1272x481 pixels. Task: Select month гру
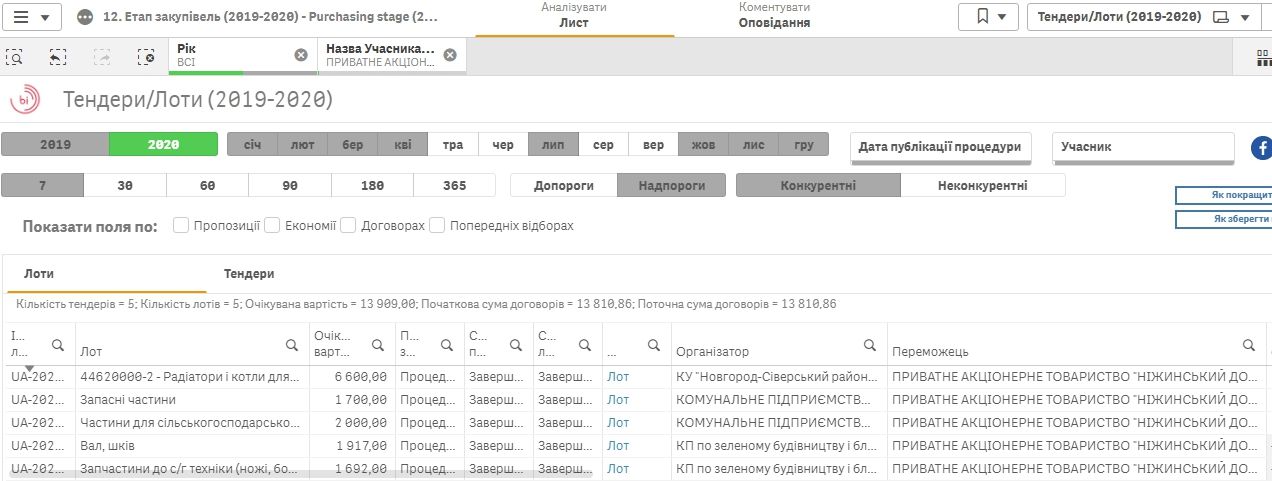804,144
